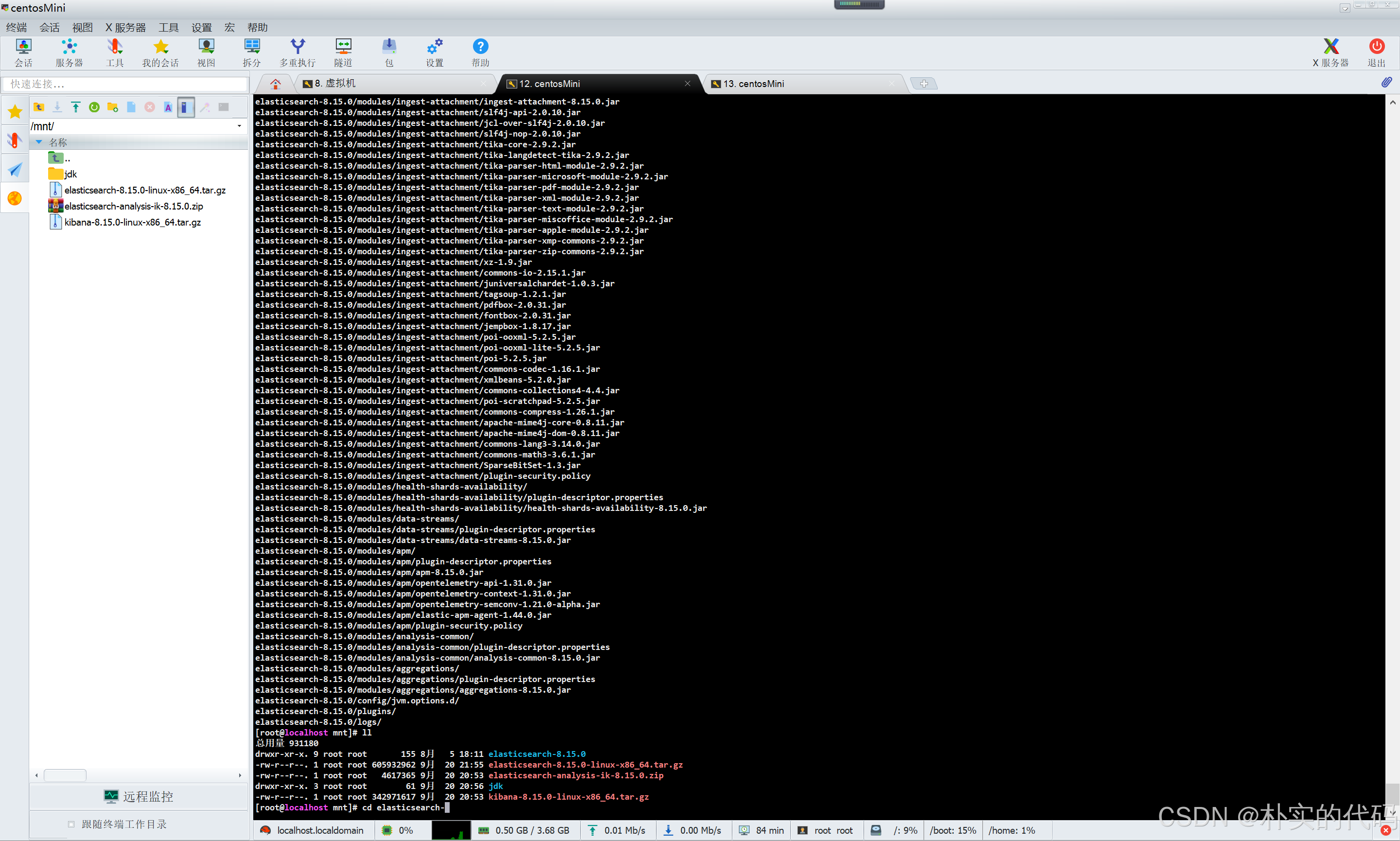Open the 设置 gears toolbar icon
This screenshot has width=1400, height=841.
435,53
